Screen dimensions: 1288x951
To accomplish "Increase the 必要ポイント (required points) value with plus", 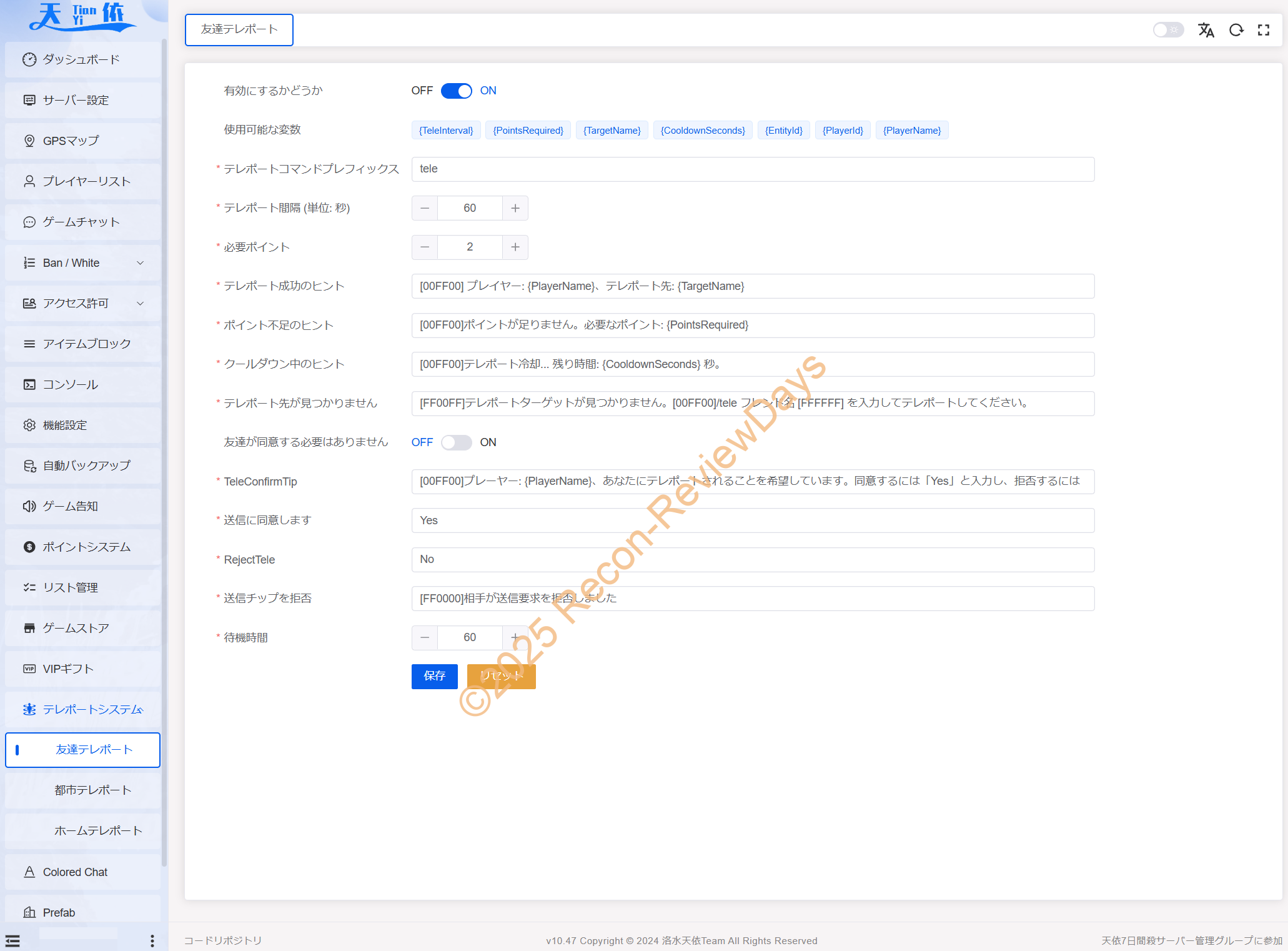I will coord(515,247).
